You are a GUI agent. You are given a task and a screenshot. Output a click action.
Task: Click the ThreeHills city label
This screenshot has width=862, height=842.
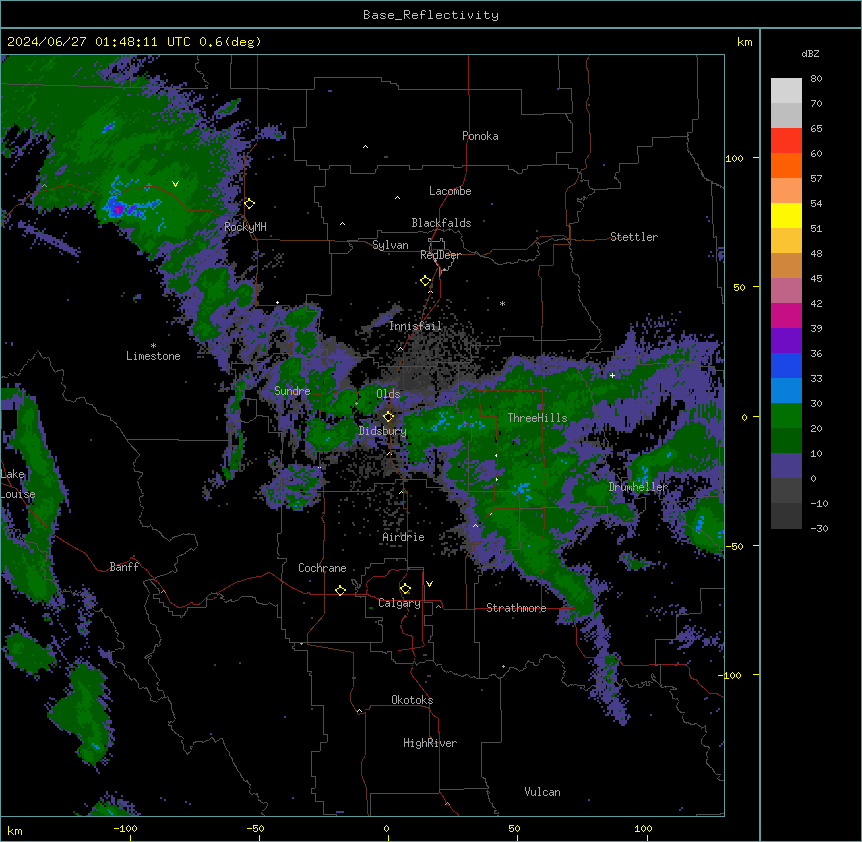click(537, 418)
